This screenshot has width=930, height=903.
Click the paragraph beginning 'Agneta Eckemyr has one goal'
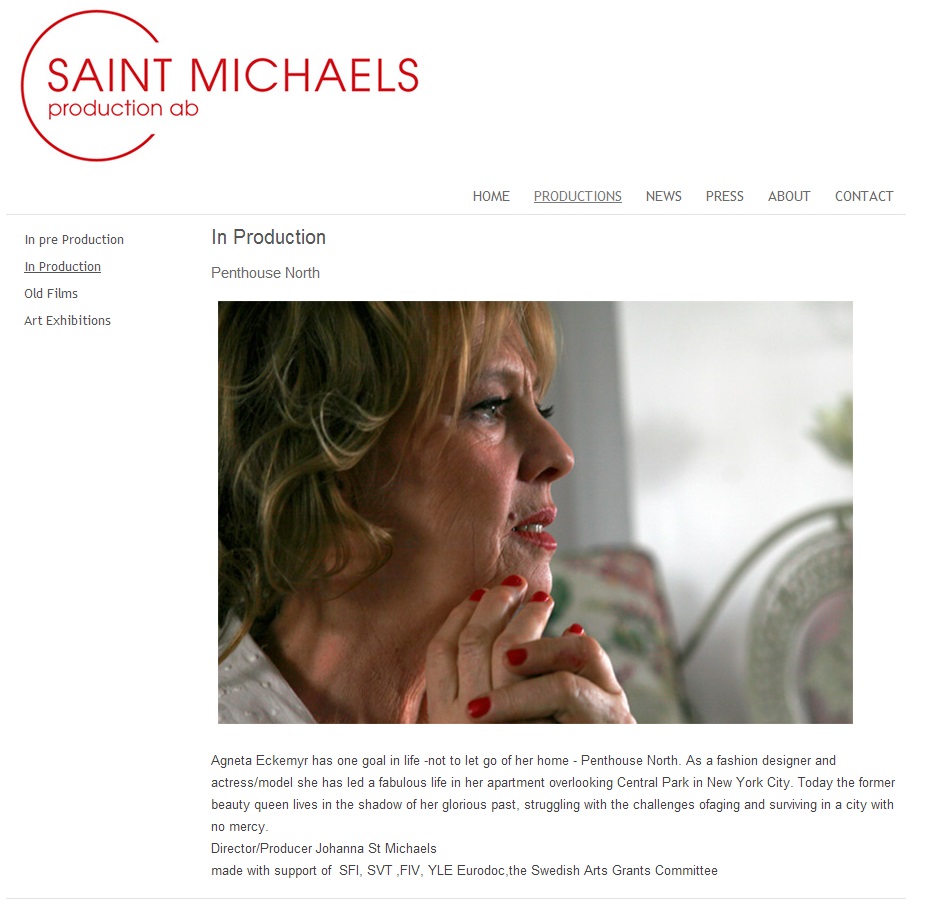pos(553,793)
